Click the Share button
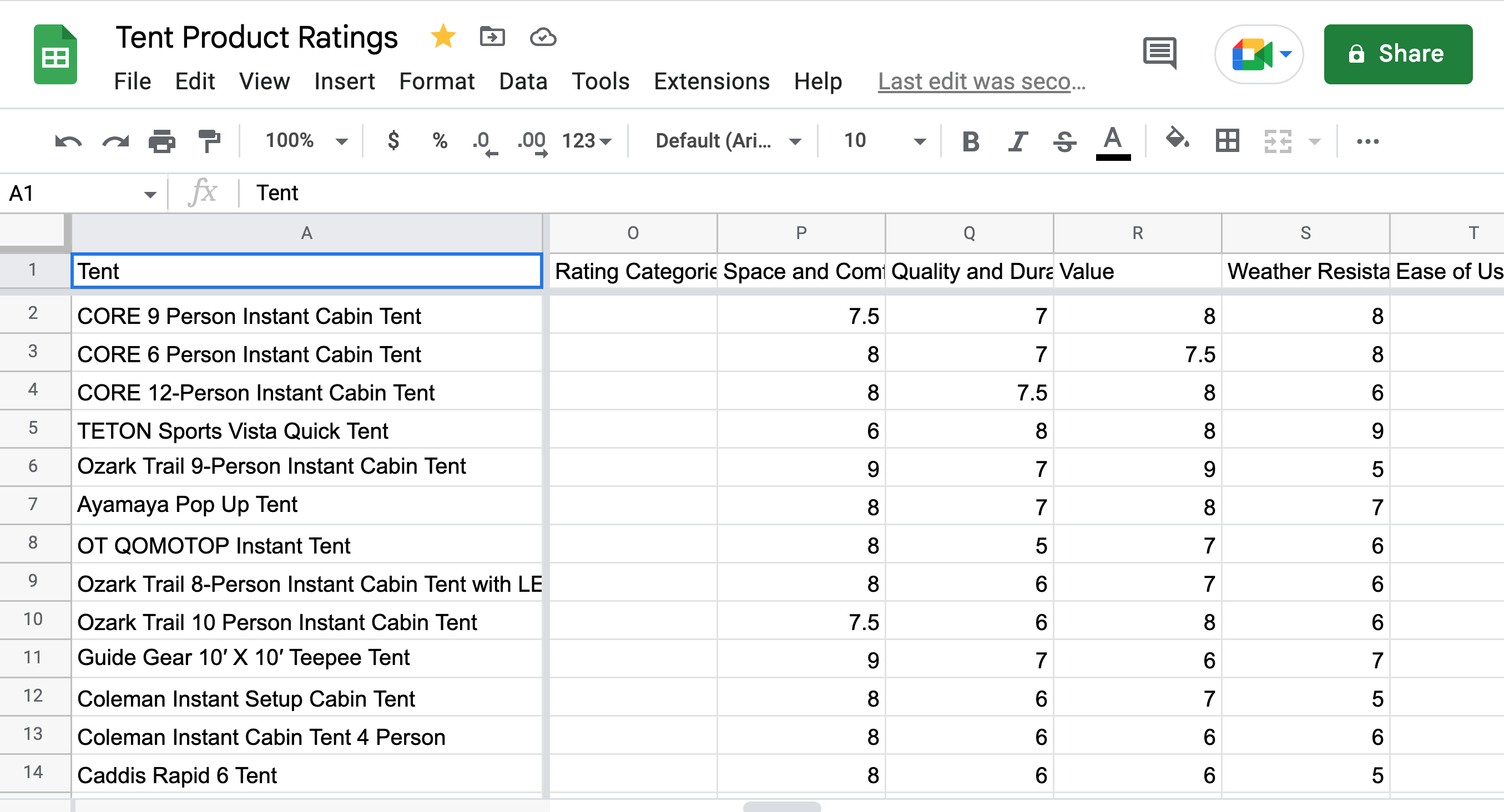The image size is (1504, 812). tap(1398, 54)
